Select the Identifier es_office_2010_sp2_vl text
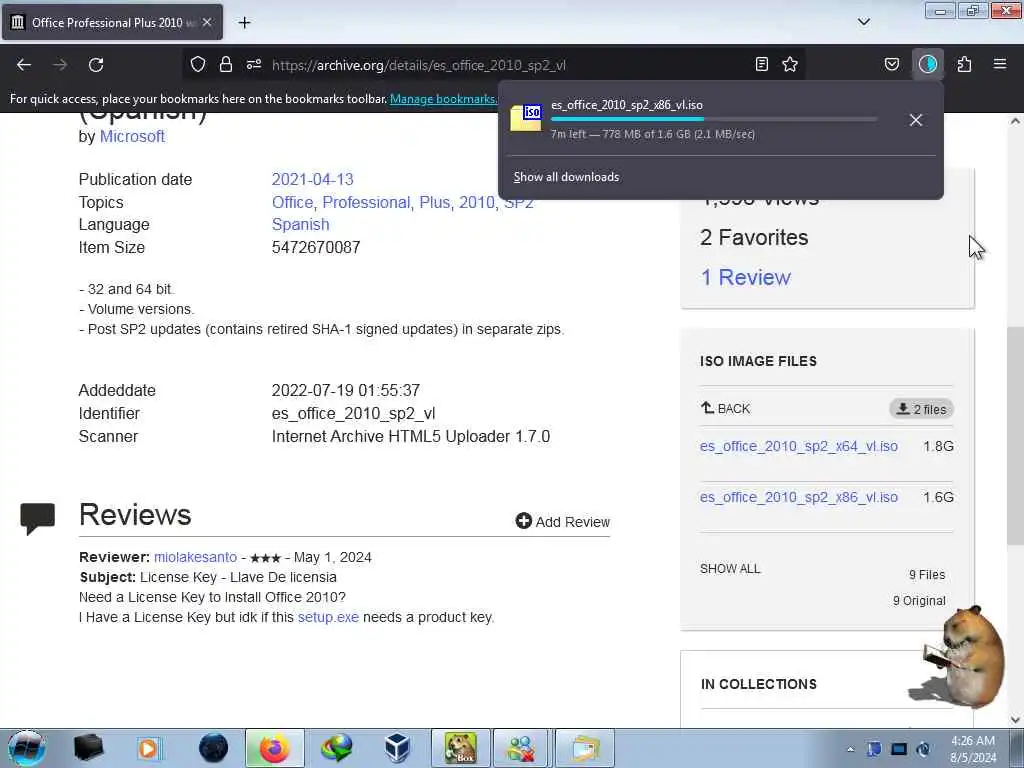1024x768 pixels. (x=353, y=414)
